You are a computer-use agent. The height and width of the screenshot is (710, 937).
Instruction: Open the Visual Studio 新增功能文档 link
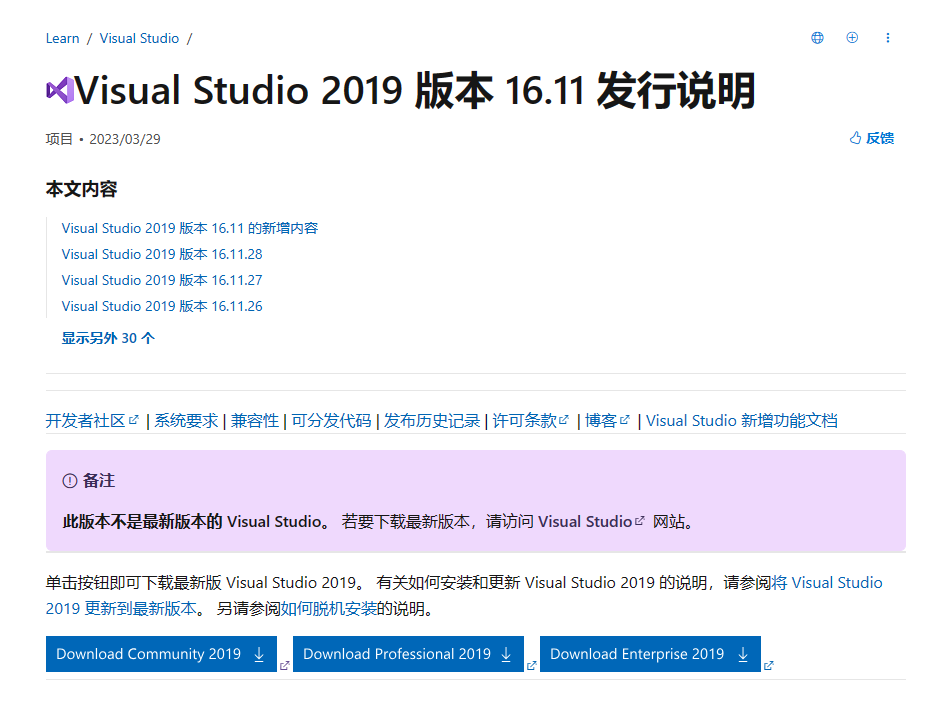click(x=742, y=421)
